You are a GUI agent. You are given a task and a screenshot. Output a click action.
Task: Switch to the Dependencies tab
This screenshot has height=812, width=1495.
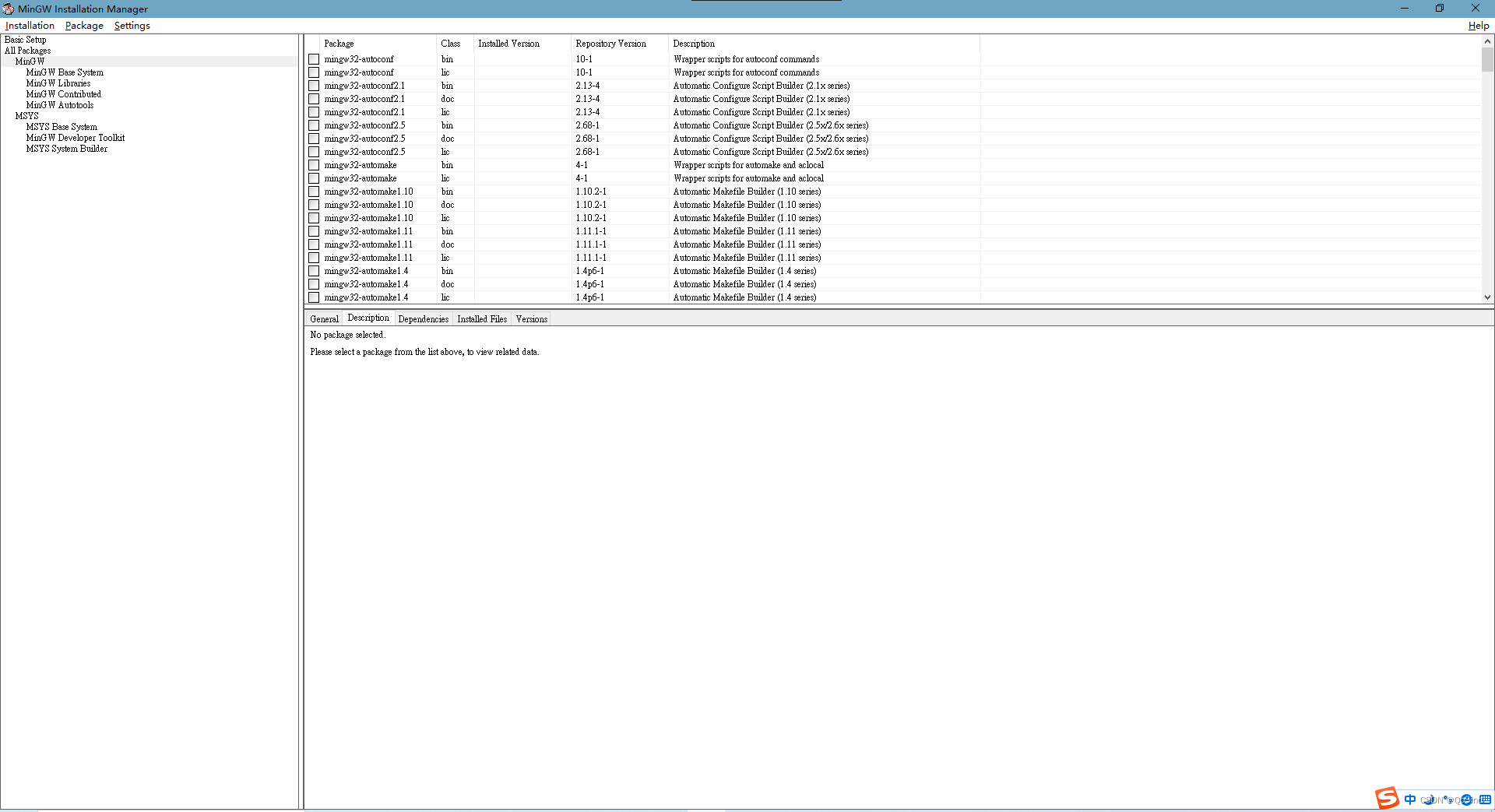click(x=423, y=319)
